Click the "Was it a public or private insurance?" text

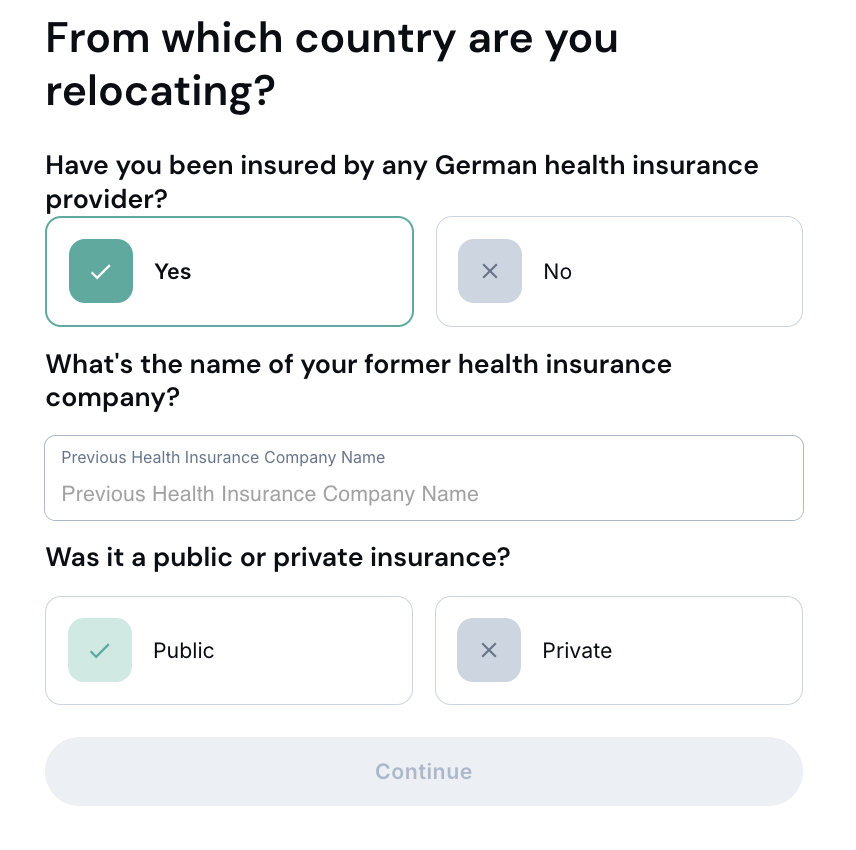[x=278, y=557]
